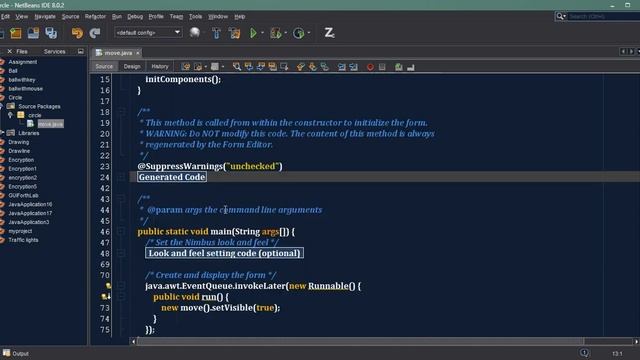Screen dimensions: 640x360
Task: Collapse the comment fold at line 18
Action: click(x=121, y=111)
